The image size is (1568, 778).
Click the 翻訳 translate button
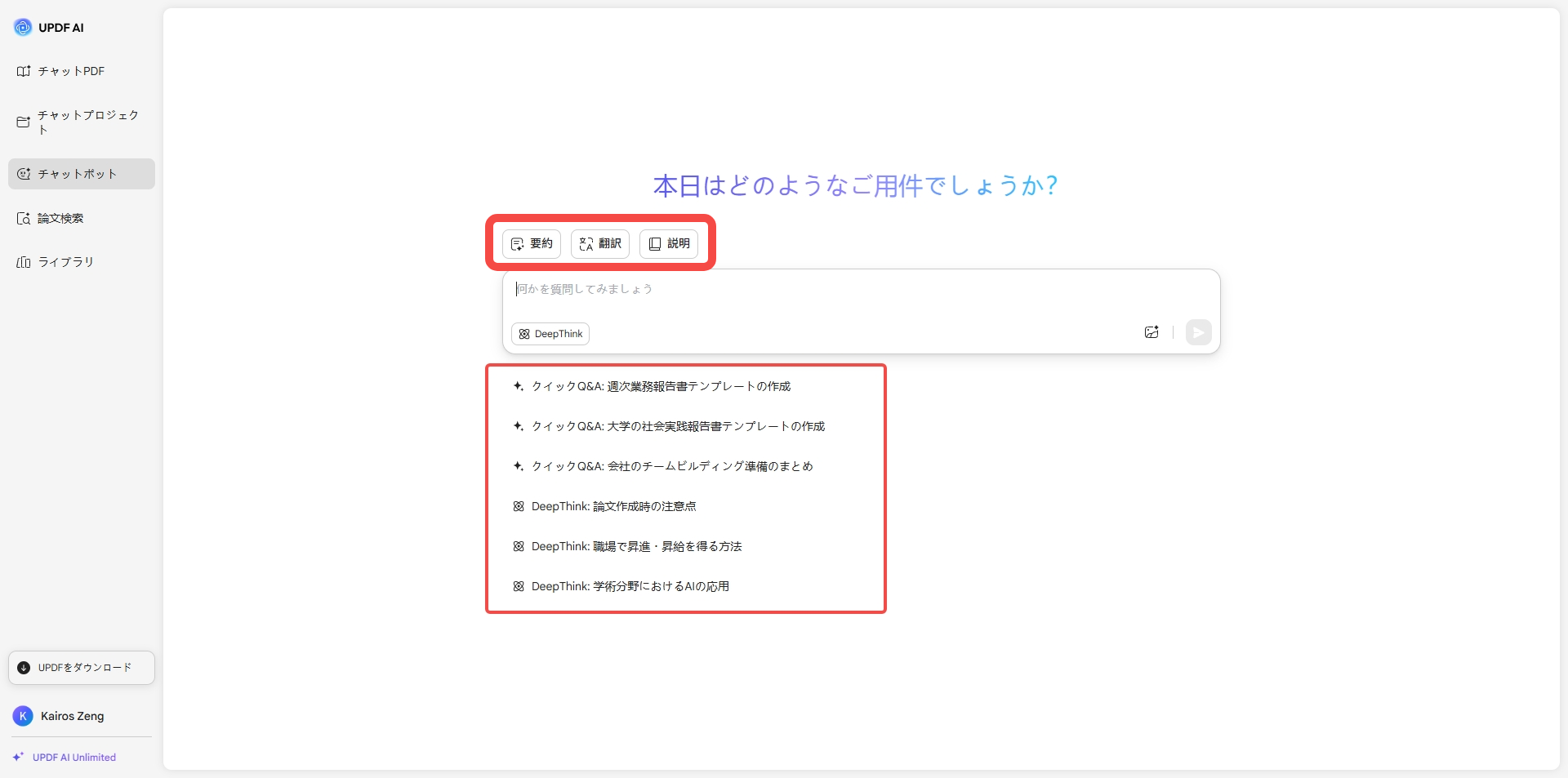pos(600,243)
